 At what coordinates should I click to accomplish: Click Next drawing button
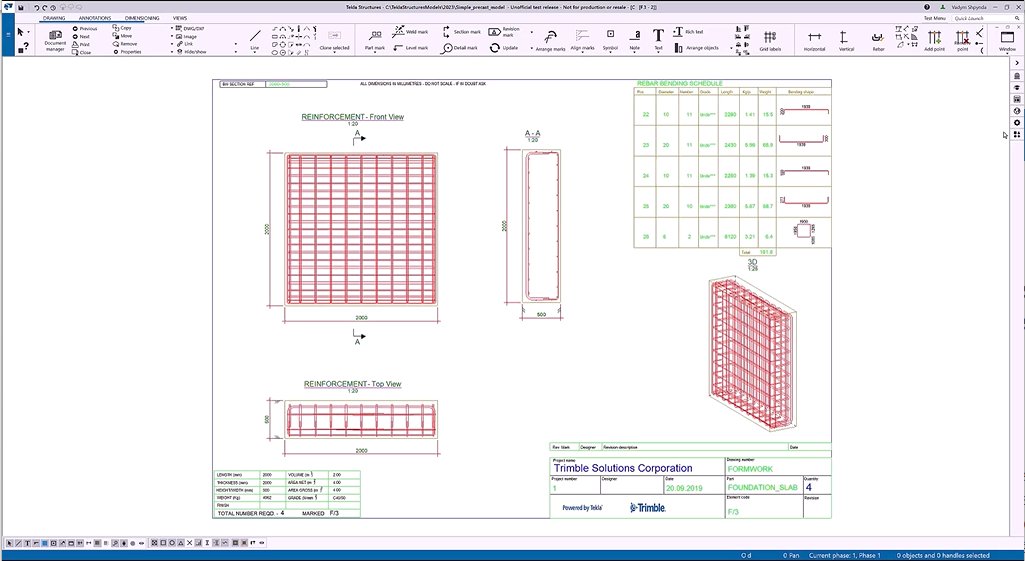82,37
